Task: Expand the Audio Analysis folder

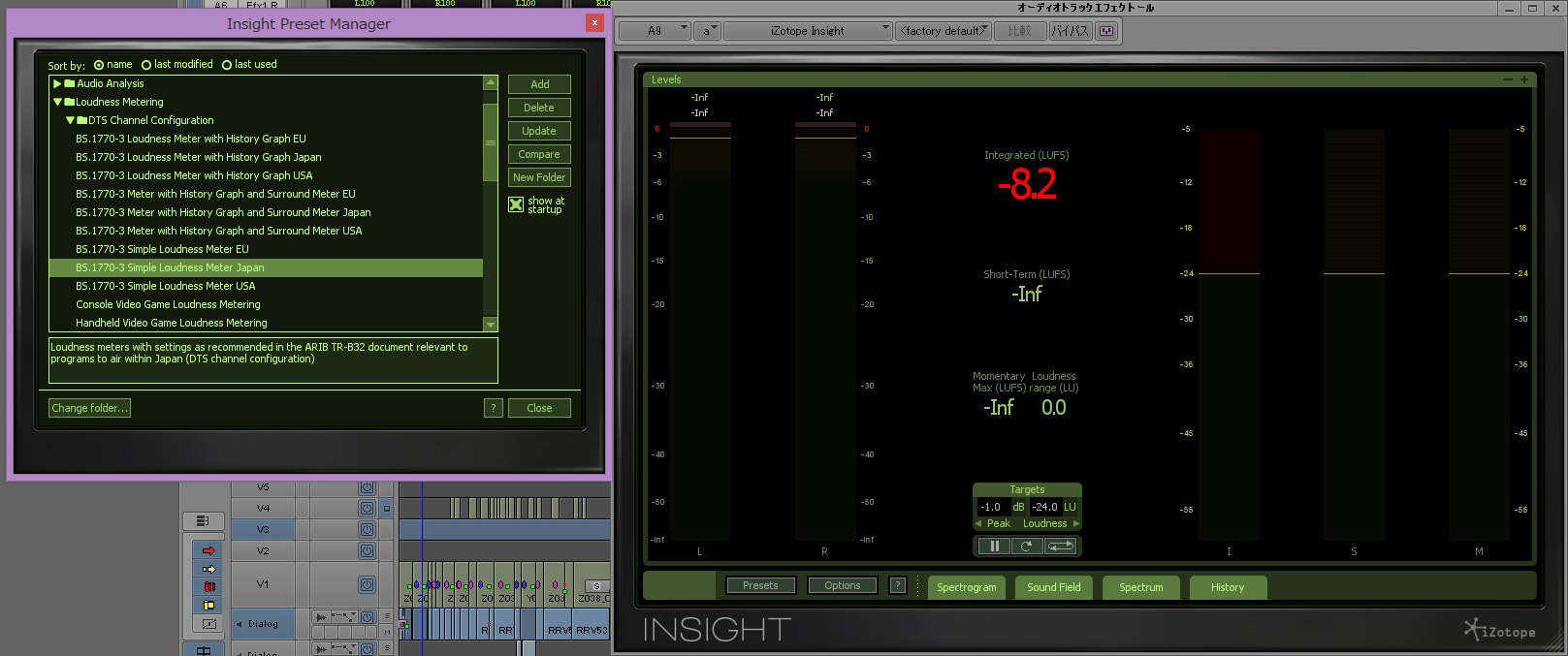Action: pyautogui.click(x=57, y=84)
